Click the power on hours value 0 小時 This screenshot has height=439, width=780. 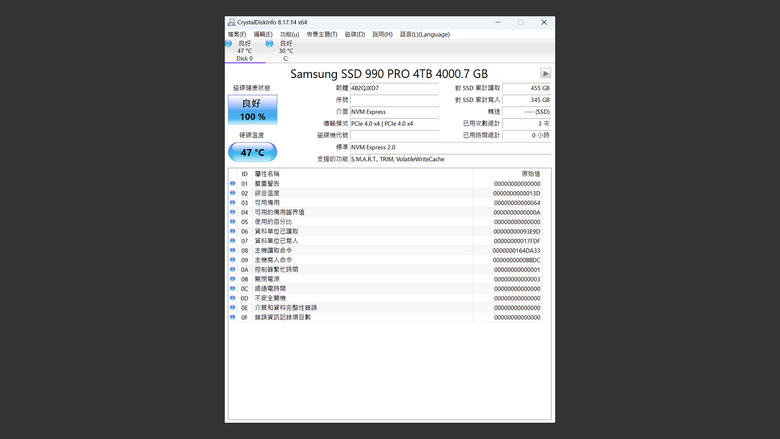pyautogui.click(x=527, y=135)
